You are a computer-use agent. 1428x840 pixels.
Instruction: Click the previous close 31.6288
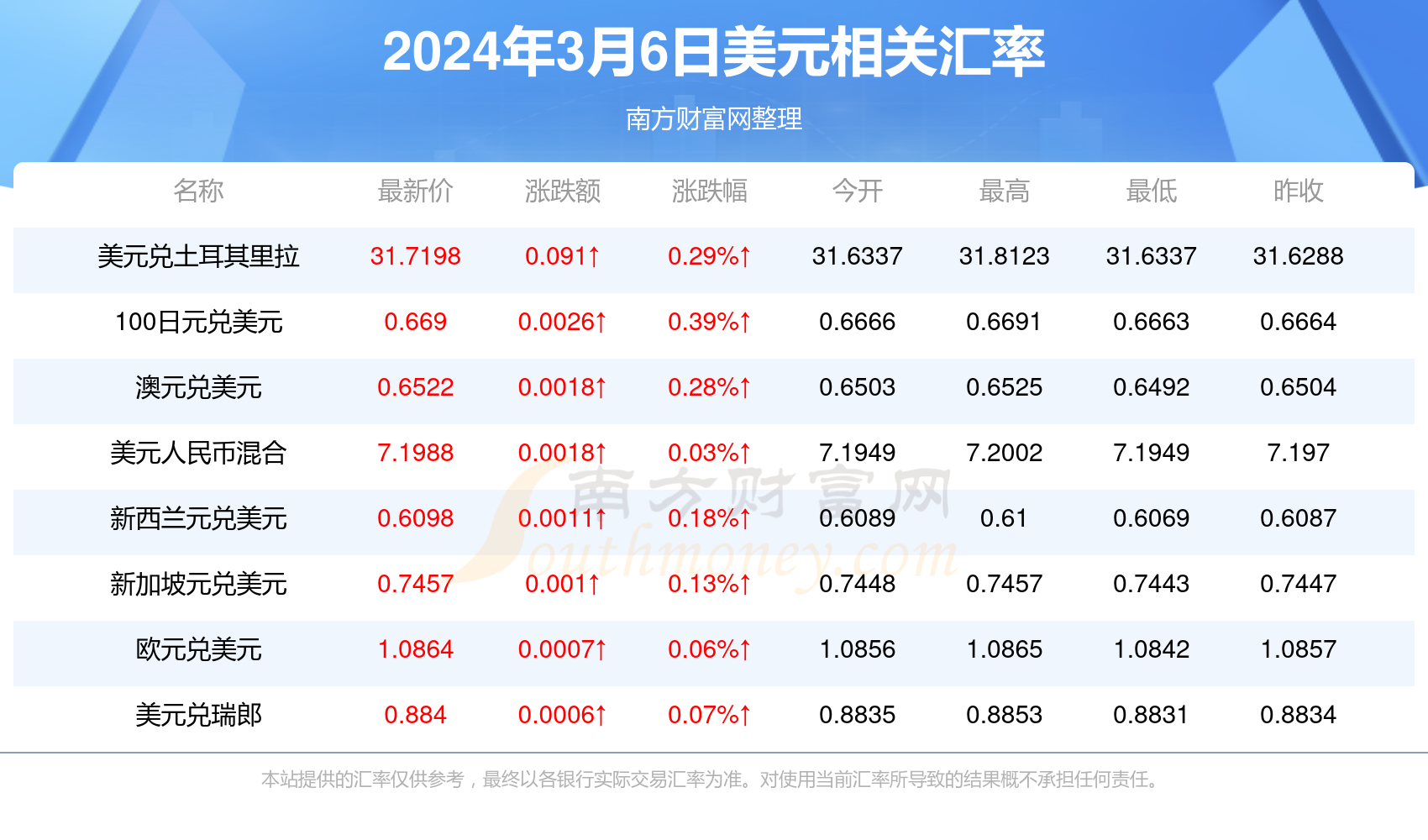(1298, 256)
